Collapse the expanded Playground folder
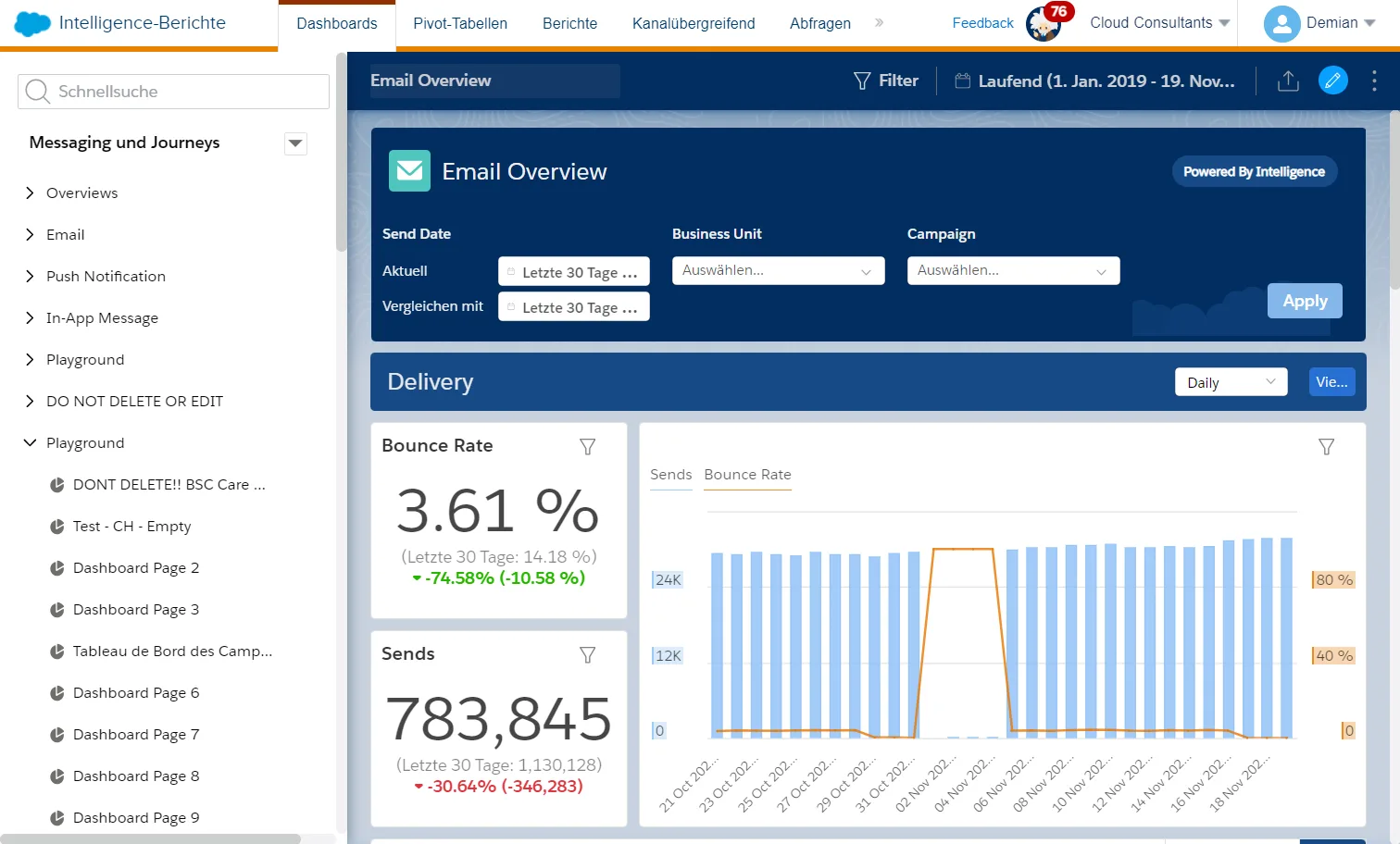The width and height of the screenshot is (1400, 844). pos(30,443)
